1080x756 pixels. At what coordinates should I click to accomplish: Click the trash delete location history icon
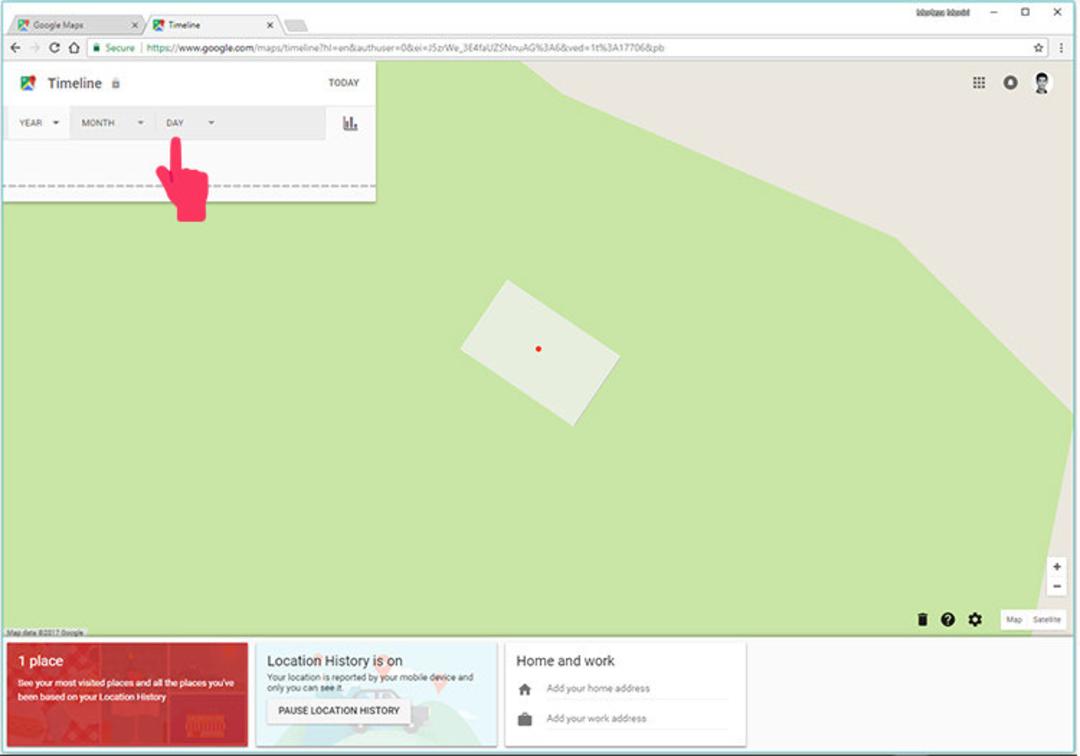[x=922, y=619]
